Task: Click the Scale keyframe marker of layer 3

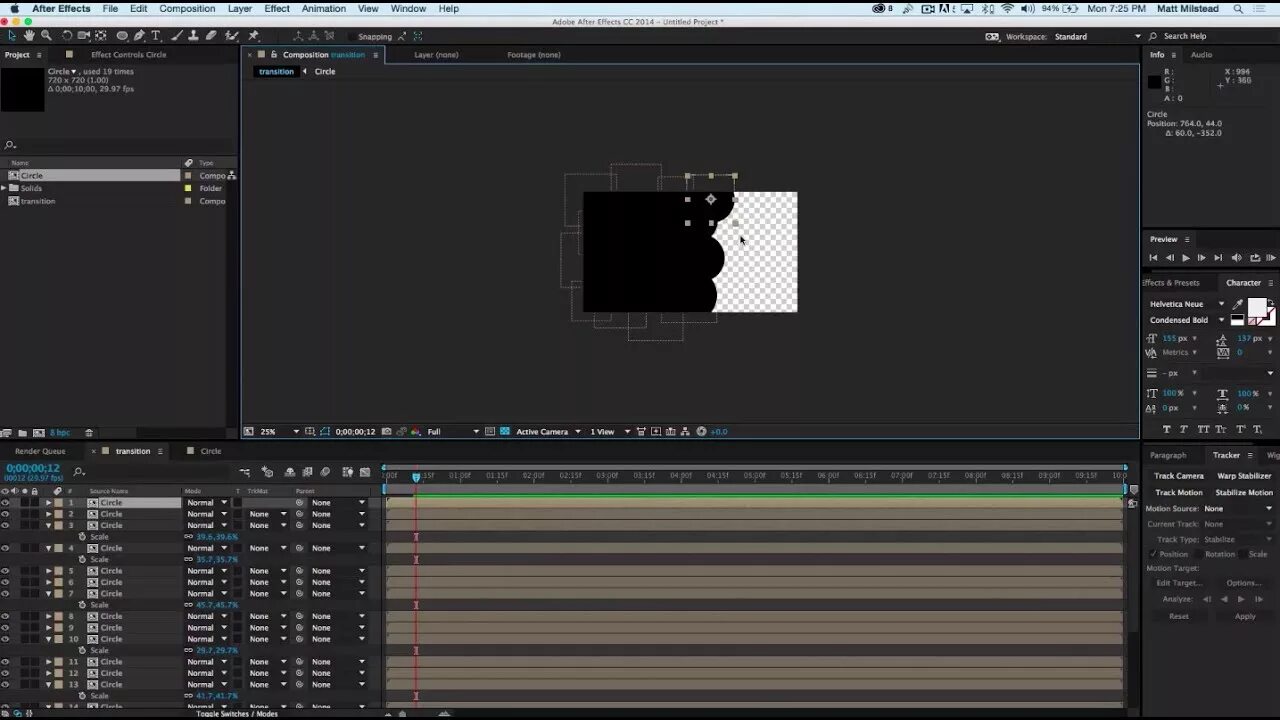Action: (416, 537)
